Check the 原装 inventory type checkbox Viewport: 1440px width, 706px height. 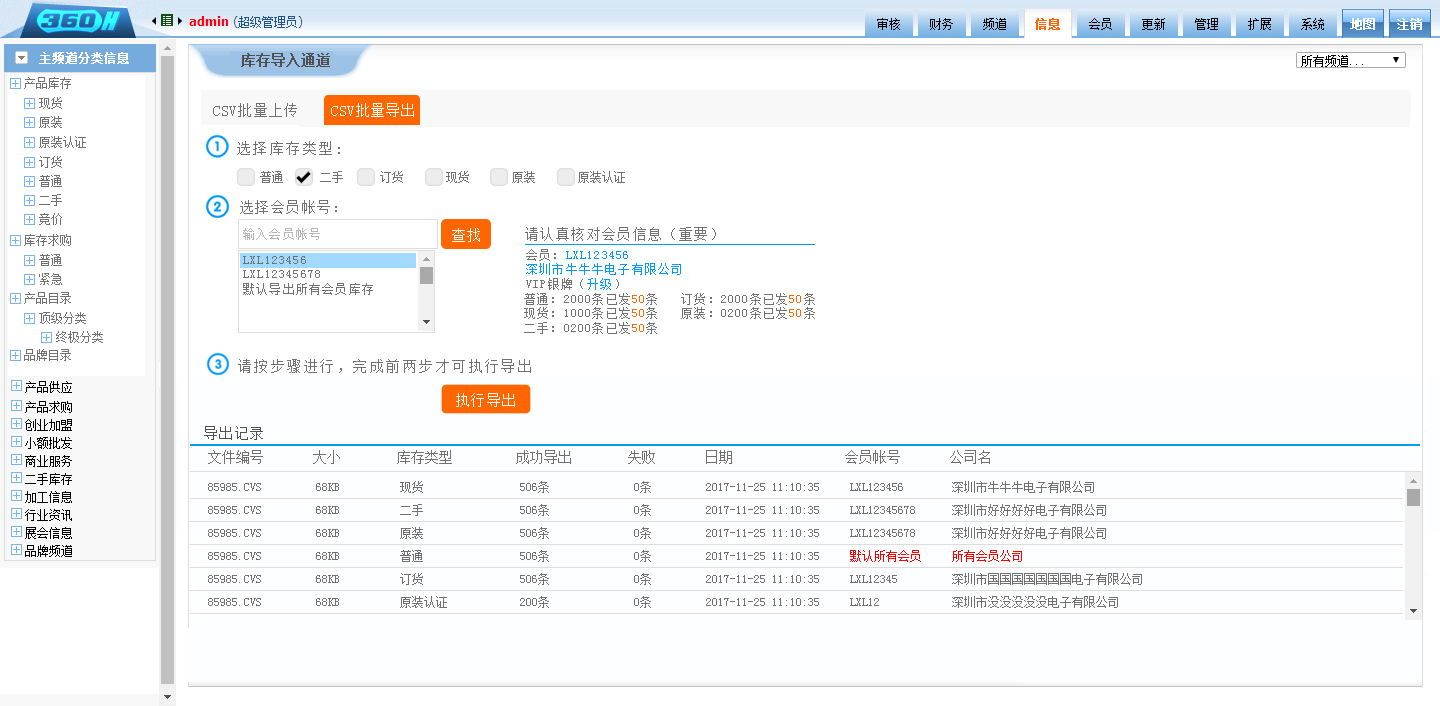[x=499, y=177]
